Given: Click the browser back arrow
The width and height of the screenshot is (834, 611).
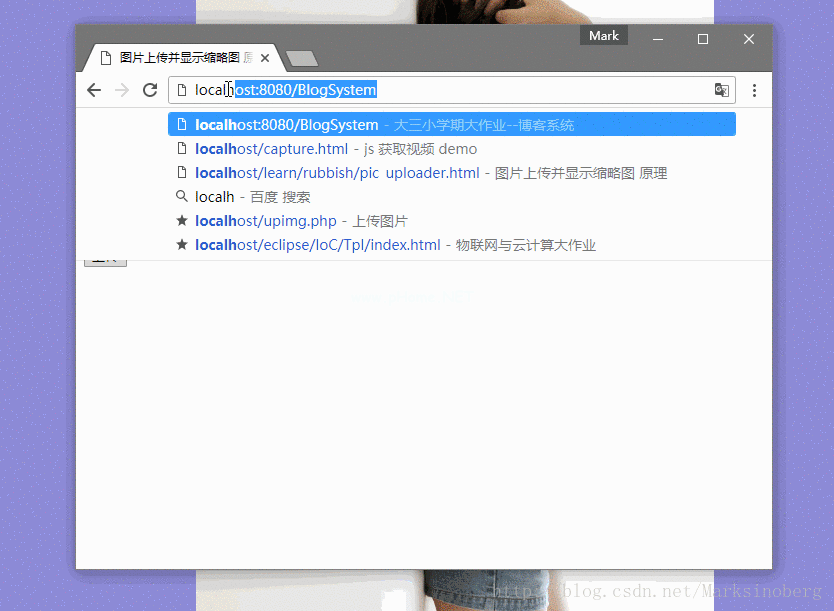Looking at the screenshot, I should click(94, 90).
